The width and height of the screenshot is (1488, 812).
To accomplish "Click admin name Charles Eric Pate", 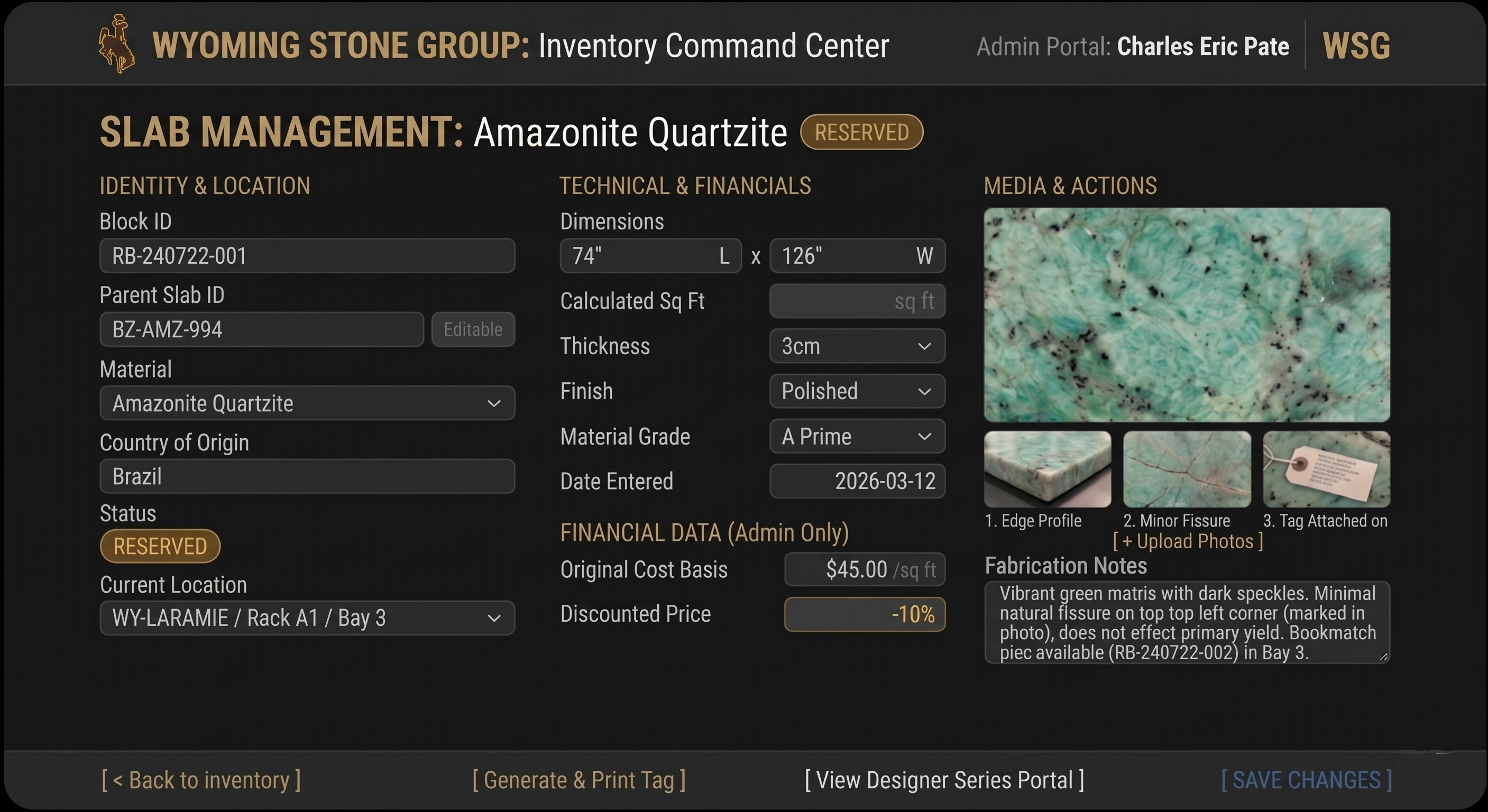I will (x=1202, y=47).
